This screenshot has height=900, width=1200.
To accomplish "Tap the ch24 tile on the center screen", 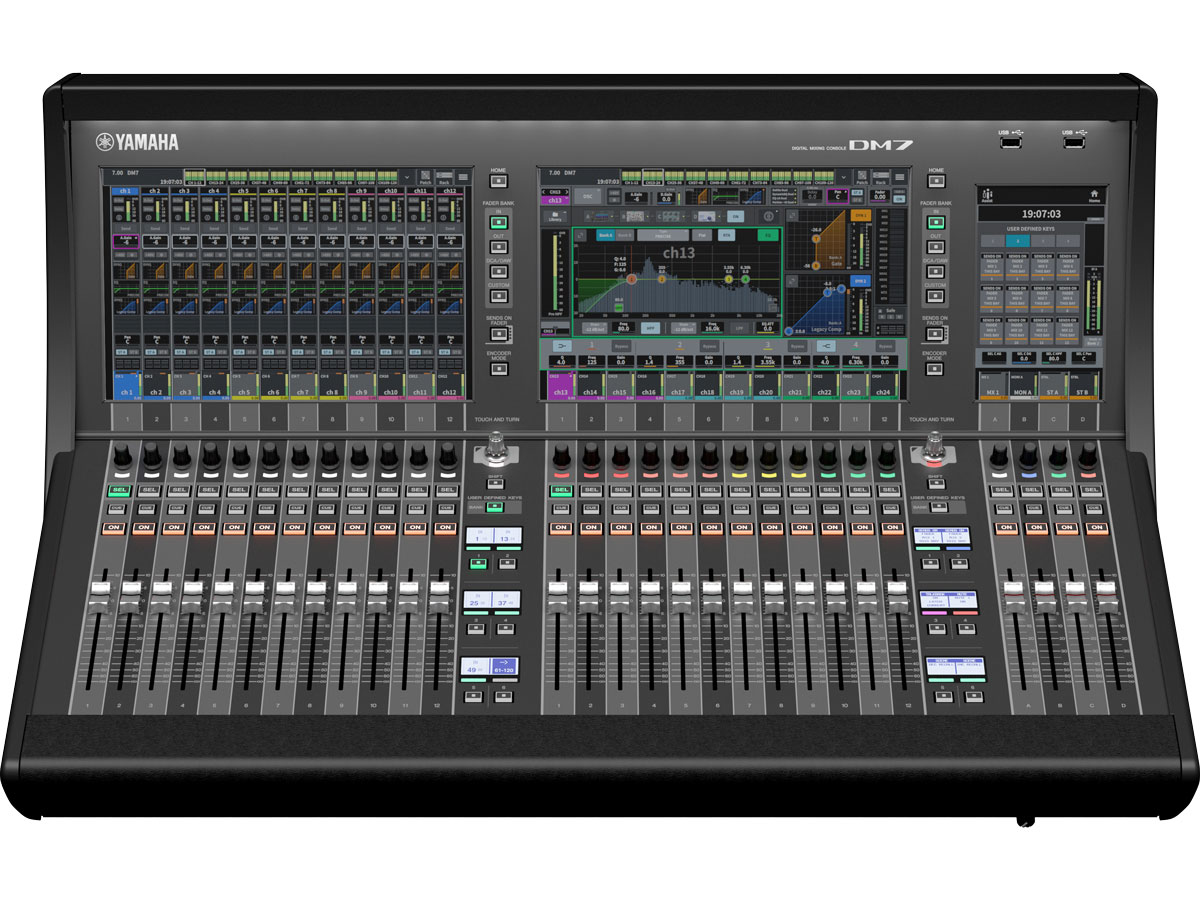I will pyautogui.click(x=884, y=386).
